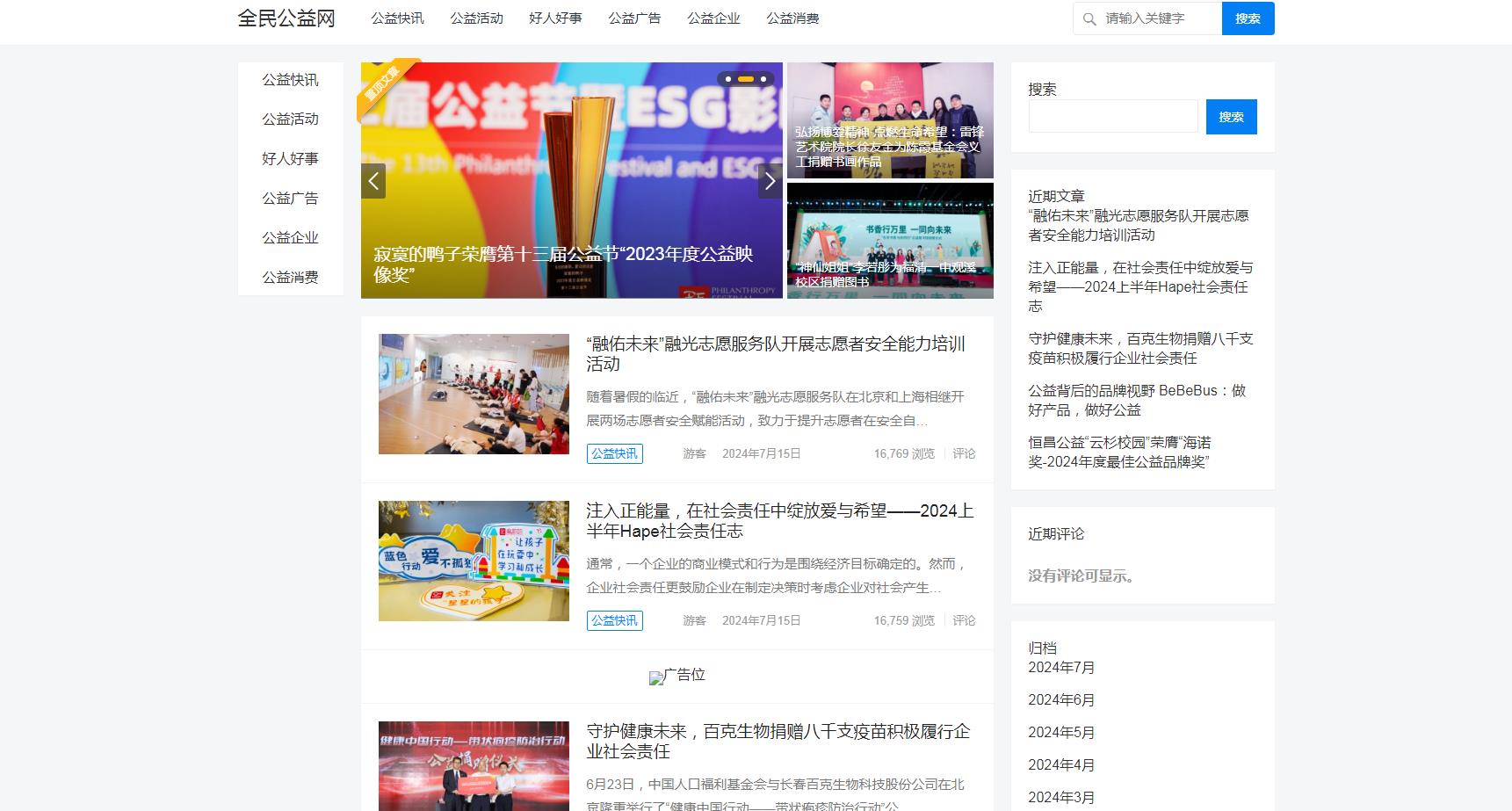Viewport: 1512px width, 811px height.
Task: Go to previous carousel slide arrow
Action: pos(373,181)
